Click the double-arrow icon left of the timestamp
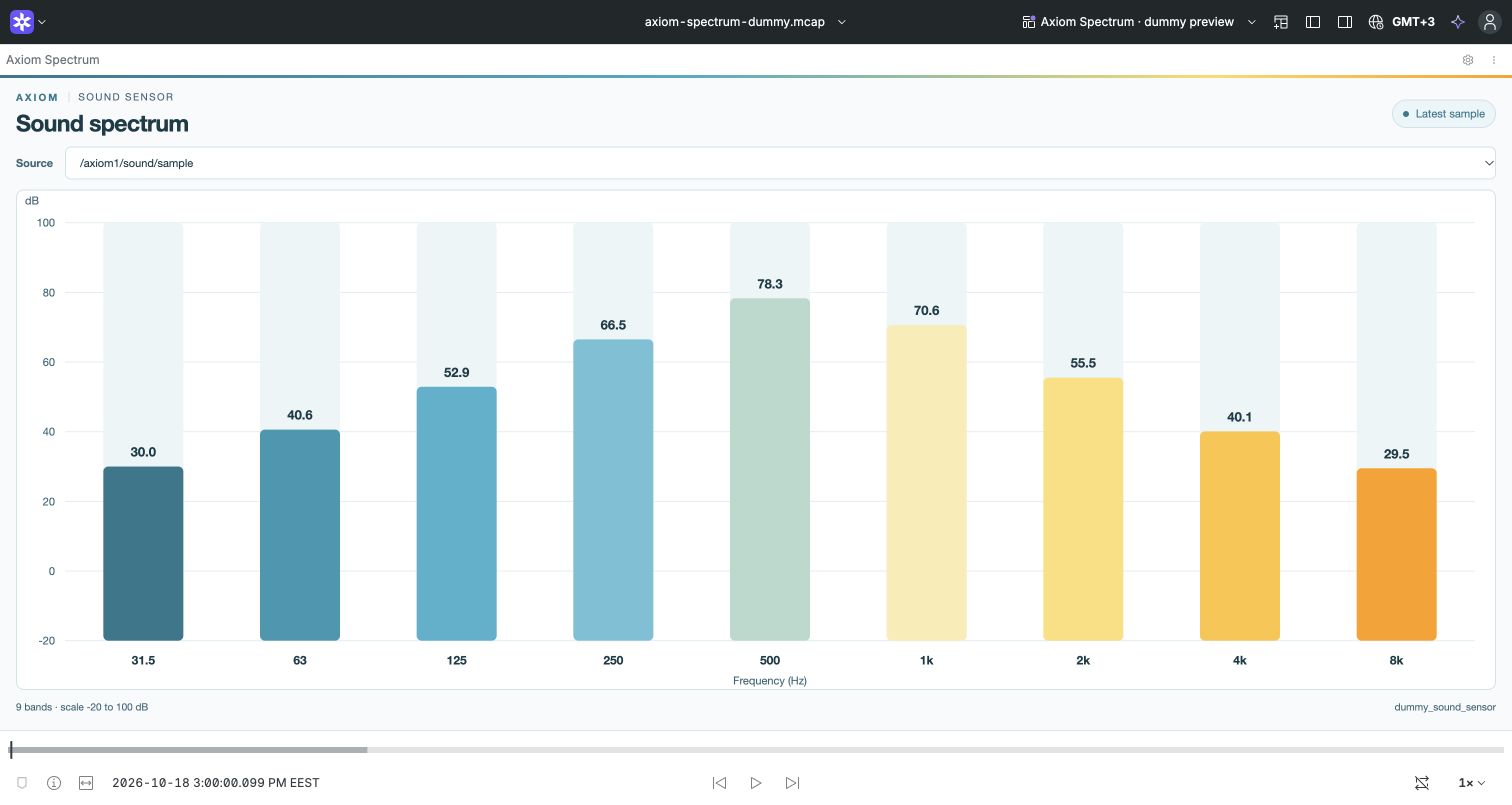1512x805 pixels. (86, 783)
